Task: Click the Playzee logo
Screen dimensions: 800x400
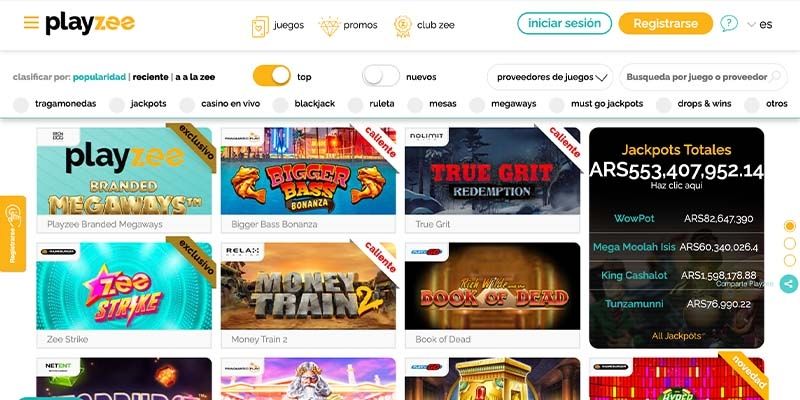Action: point(90,23)
